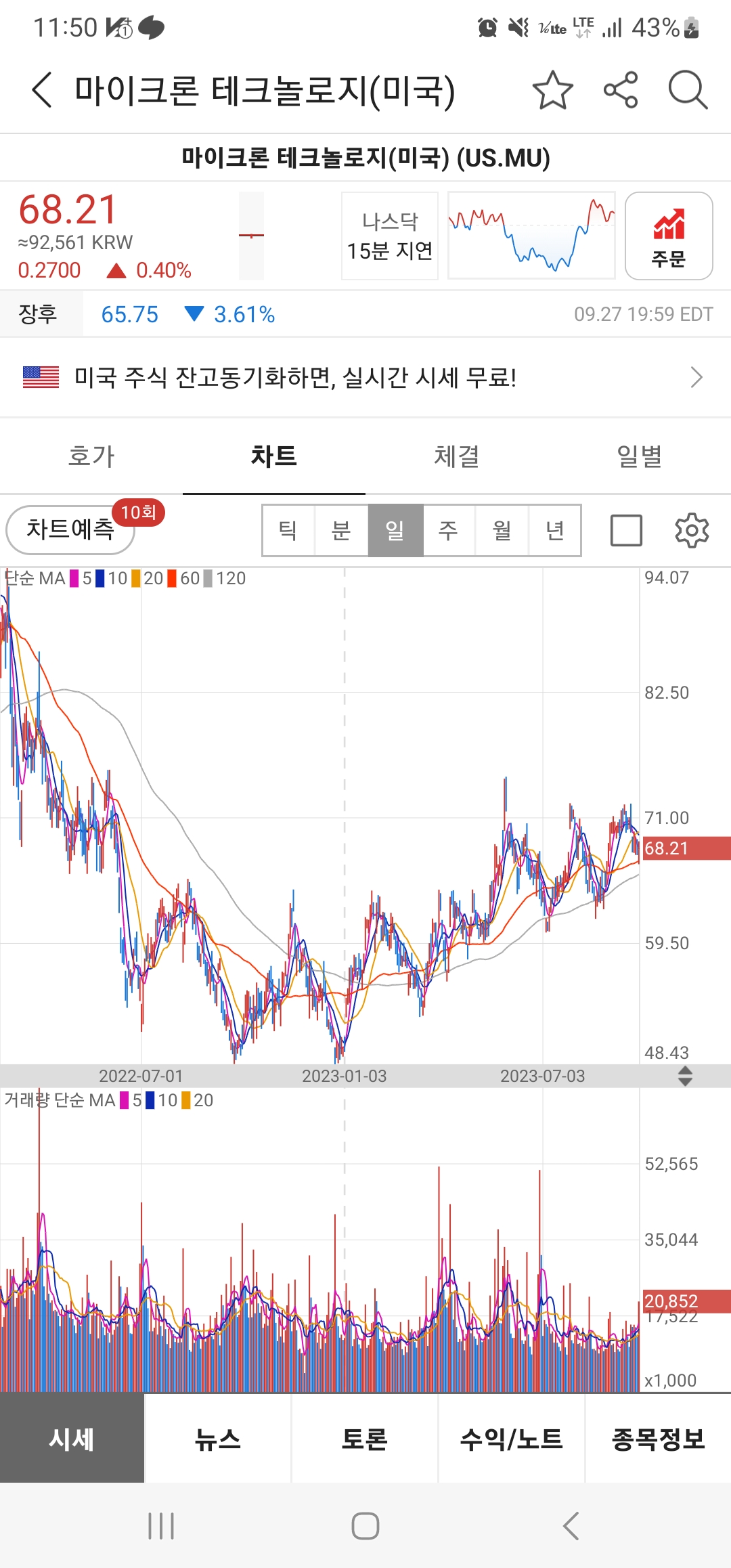Click the MA 60 red swatch
This screenshot has height=1568, width=731.
tap(172, 578)
